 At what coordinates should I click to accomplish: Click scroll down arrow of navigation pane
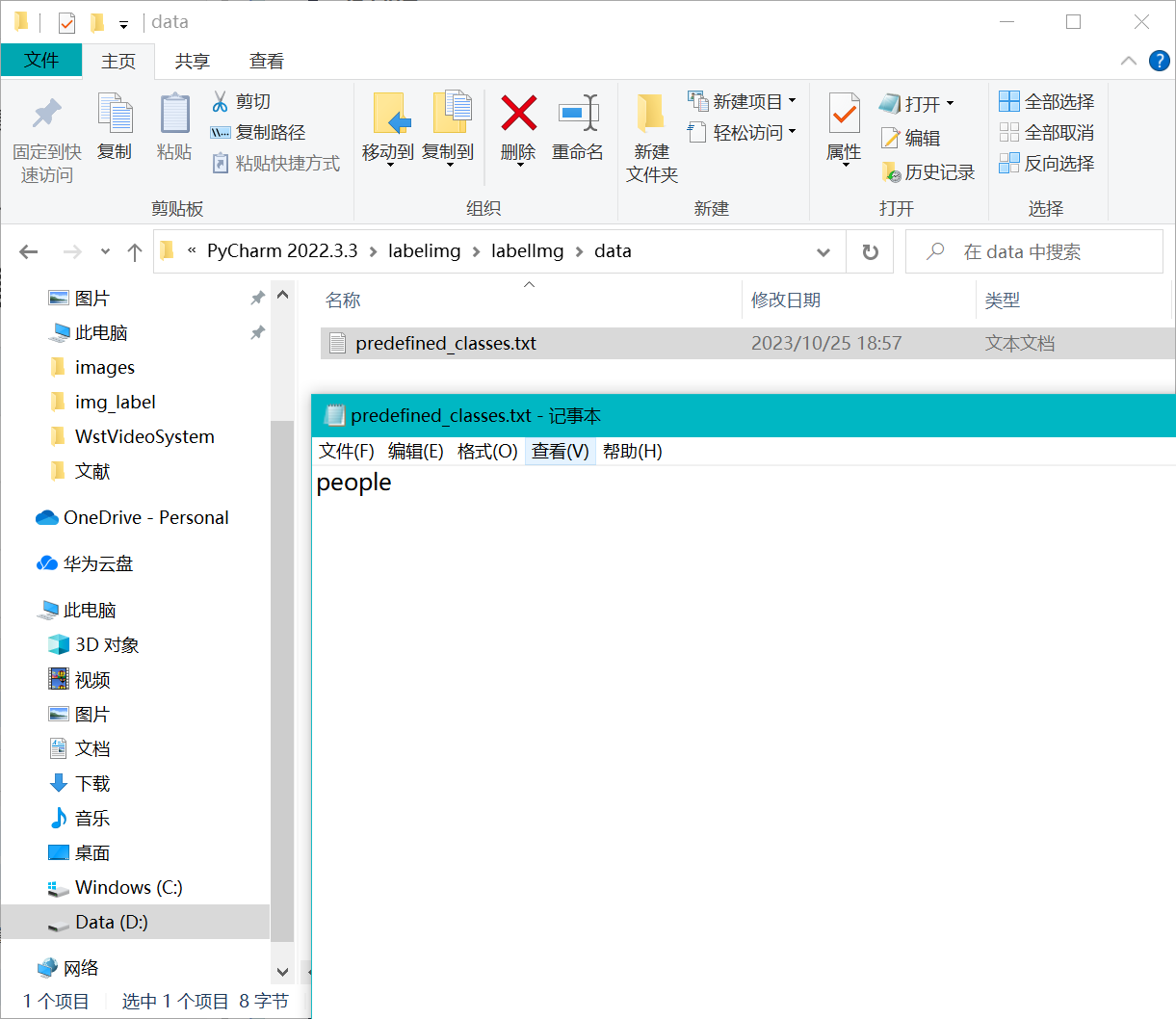tap(282, 972)
